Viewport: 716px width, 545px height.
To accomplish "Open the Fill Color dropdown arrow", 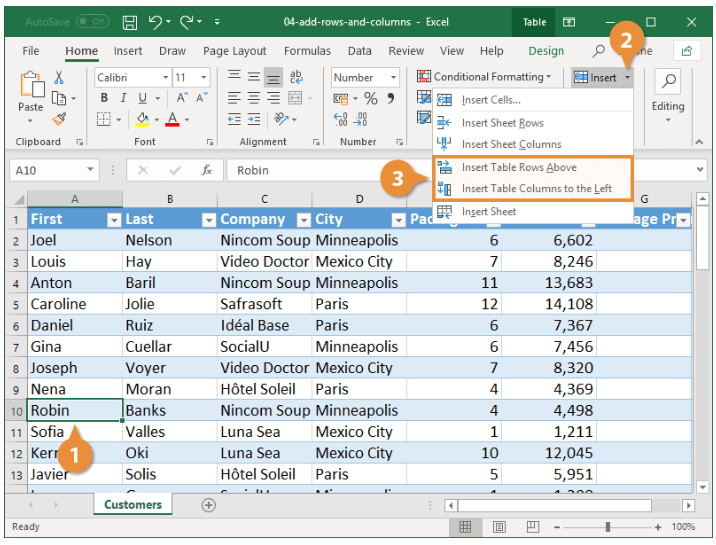I will (x=157, y=120).
